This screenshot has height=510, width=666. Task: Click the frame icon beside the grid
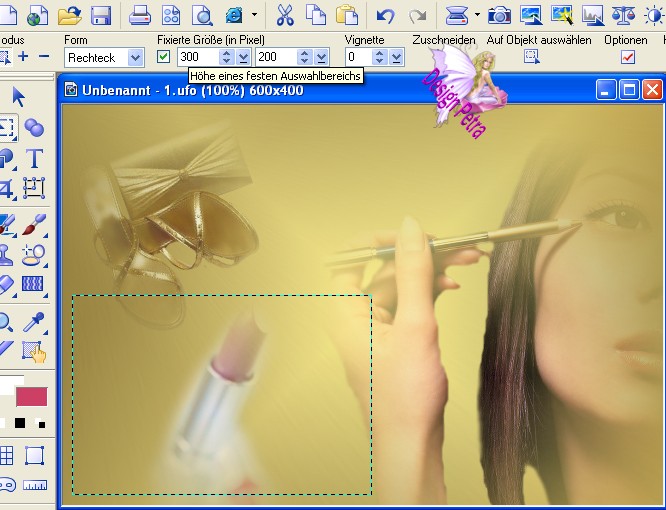[34, 456]
